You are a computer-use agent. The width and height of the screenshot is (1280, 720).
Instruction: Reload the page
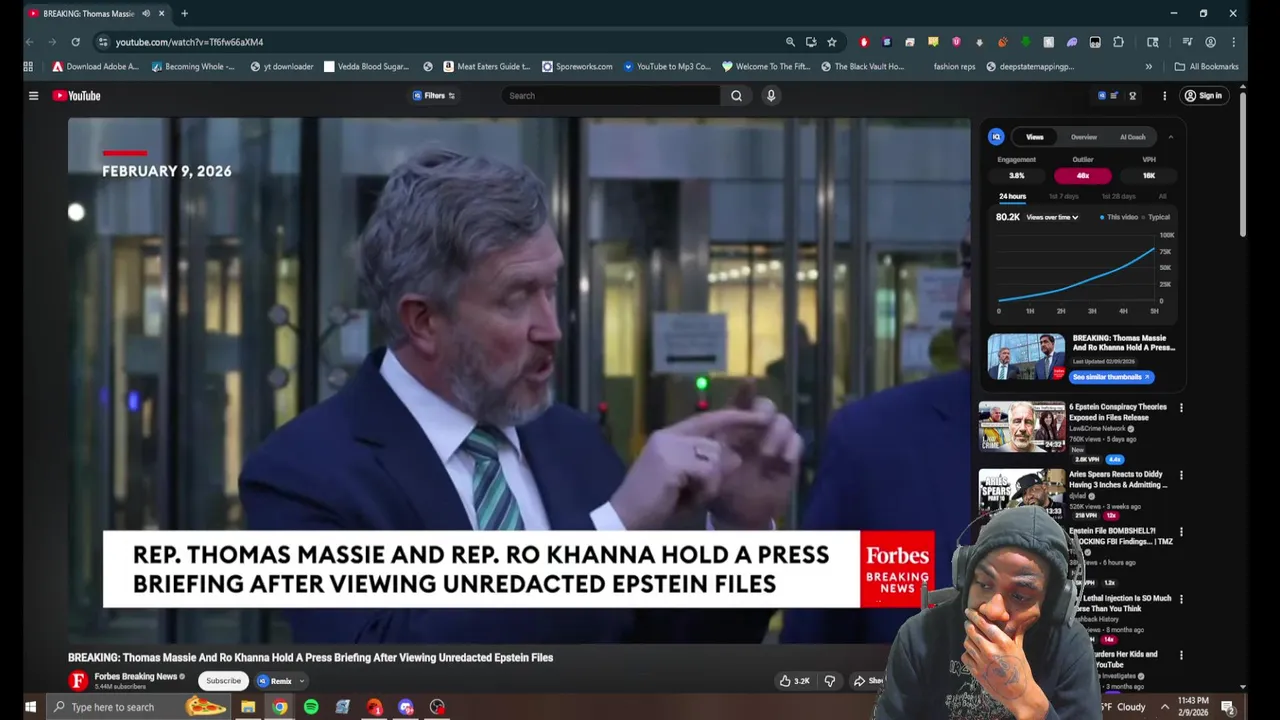tap(75, 42)
